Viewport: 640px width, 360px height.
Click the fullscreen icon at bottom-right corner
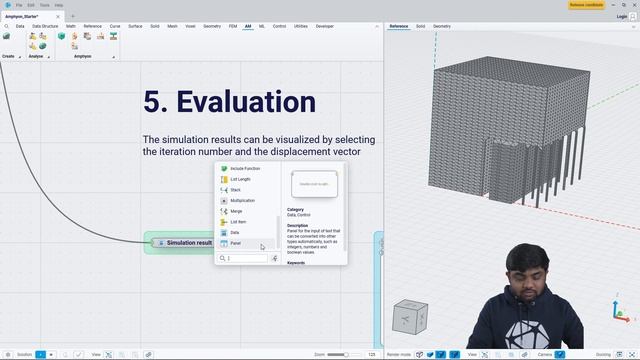(x=632, y=354)
